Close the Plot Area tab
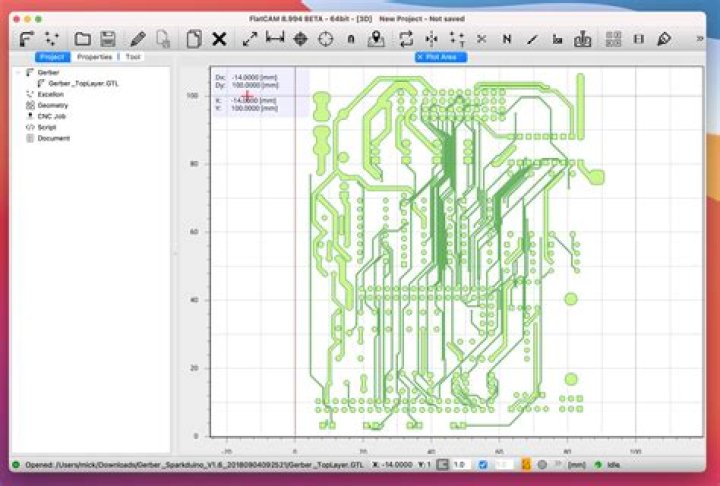 pyautogui.click(x=420, y=57)
